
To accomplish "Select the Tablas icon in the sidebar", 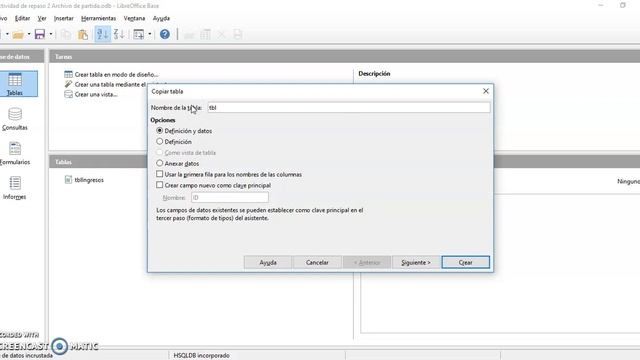I will [x=15, y=84].
